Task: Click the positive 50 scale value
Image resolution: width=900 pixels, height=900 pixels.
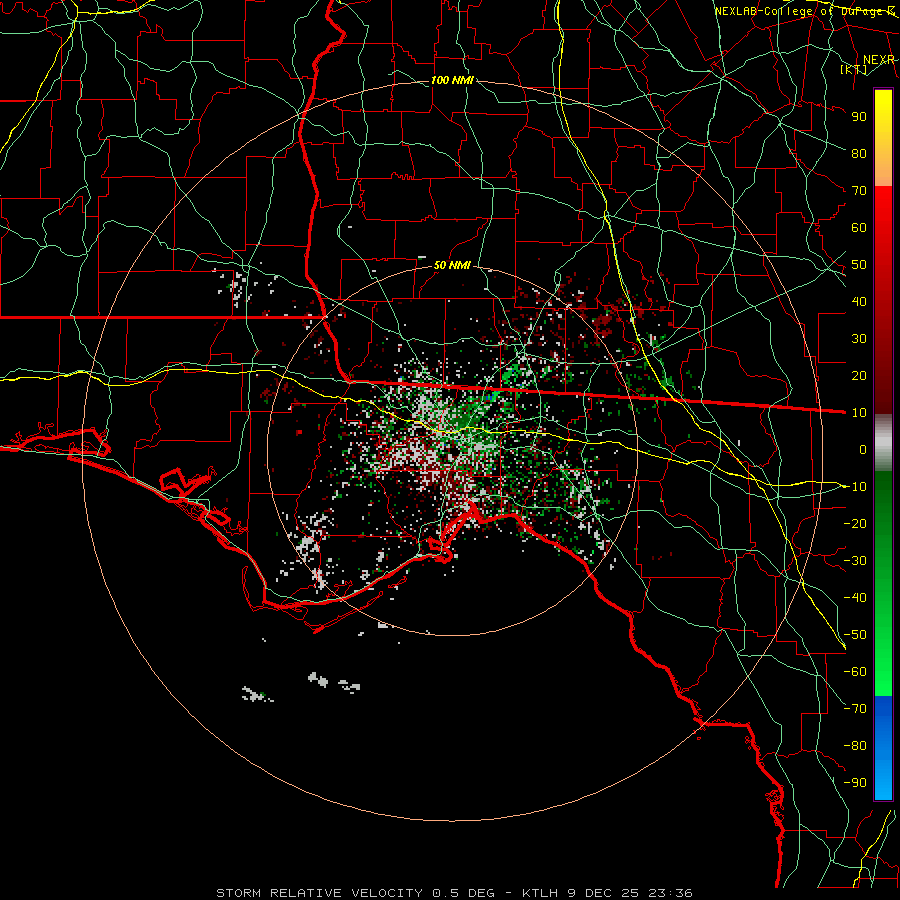Action: [859, 265]
